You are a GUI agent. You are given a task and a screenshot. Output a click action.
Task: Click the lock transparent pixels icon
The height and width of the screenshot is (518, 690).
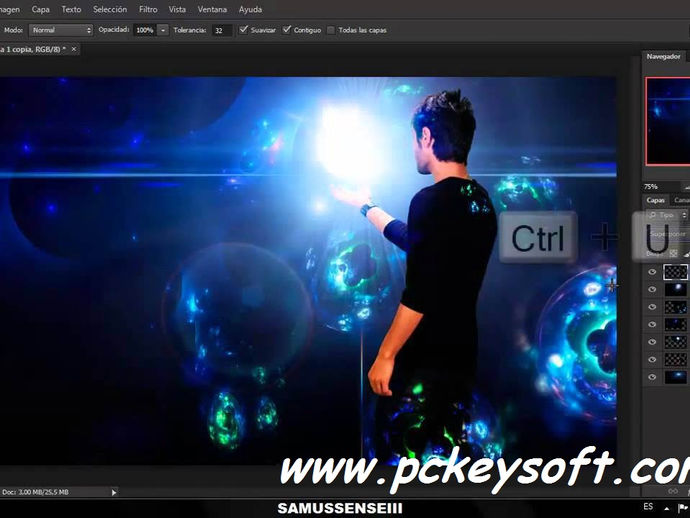(673, 253)
